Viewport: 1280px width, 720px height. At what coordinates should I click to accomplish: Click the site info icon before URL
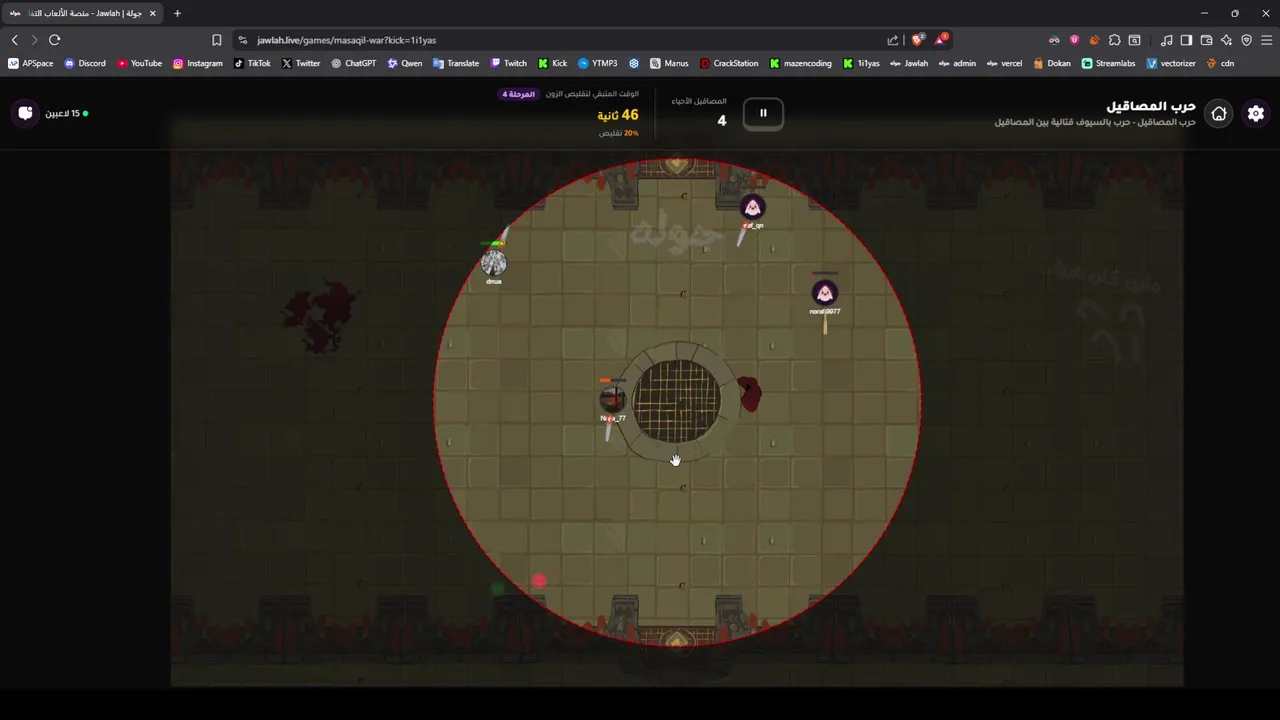click(242, 40)
